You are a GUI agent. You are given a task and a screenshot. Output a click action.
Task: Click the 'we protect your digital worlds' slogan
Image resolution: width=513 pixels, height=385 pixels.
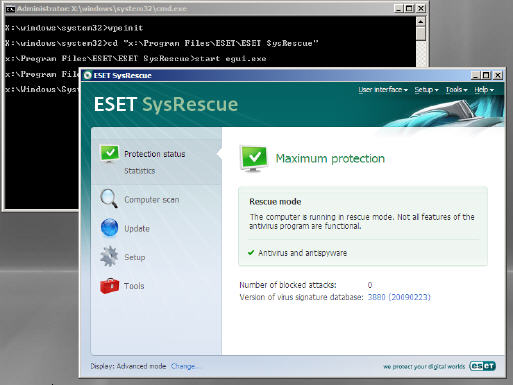click(424, 367)
